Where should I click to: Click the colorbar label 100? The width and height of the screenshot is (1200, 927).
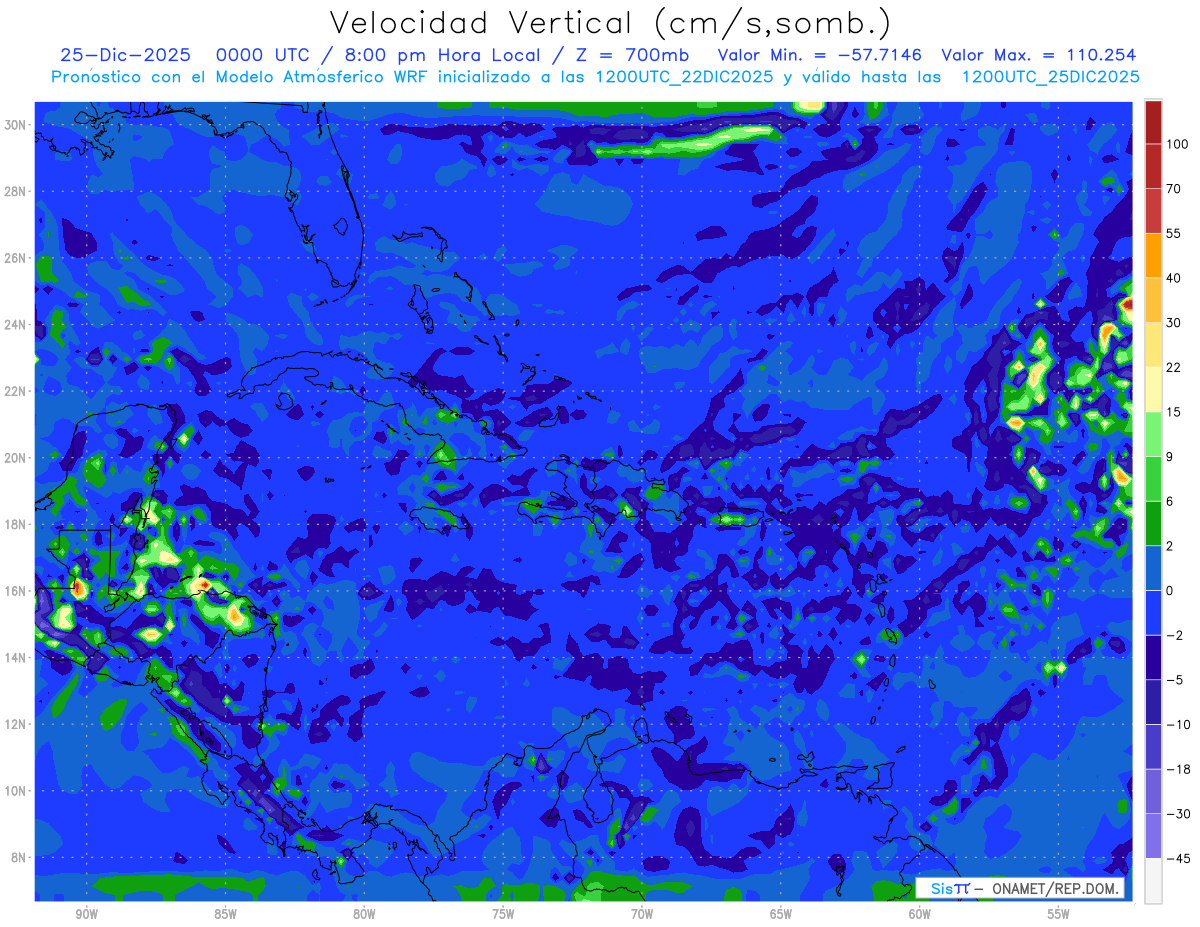tap(1177, 144)
